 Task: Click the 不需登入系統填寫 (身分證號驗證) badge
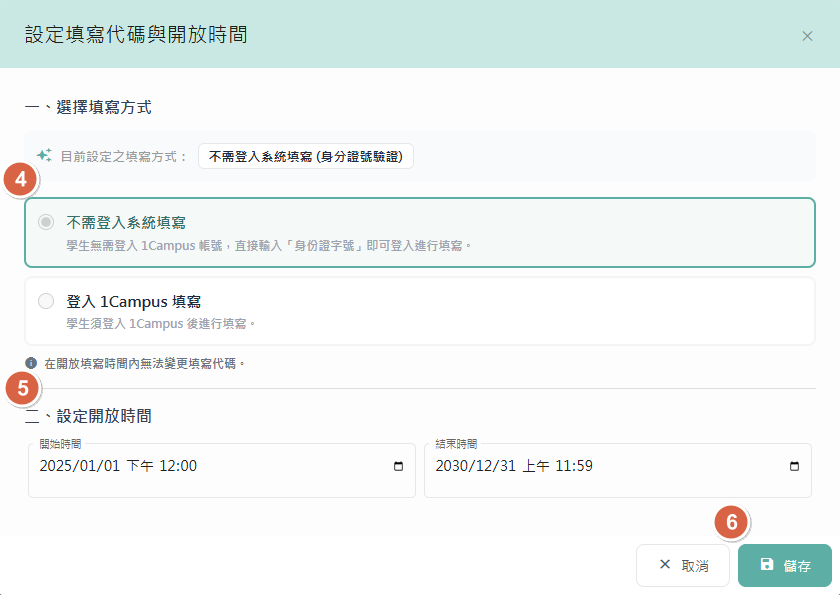pyautogui.click(x=306, y=156)
